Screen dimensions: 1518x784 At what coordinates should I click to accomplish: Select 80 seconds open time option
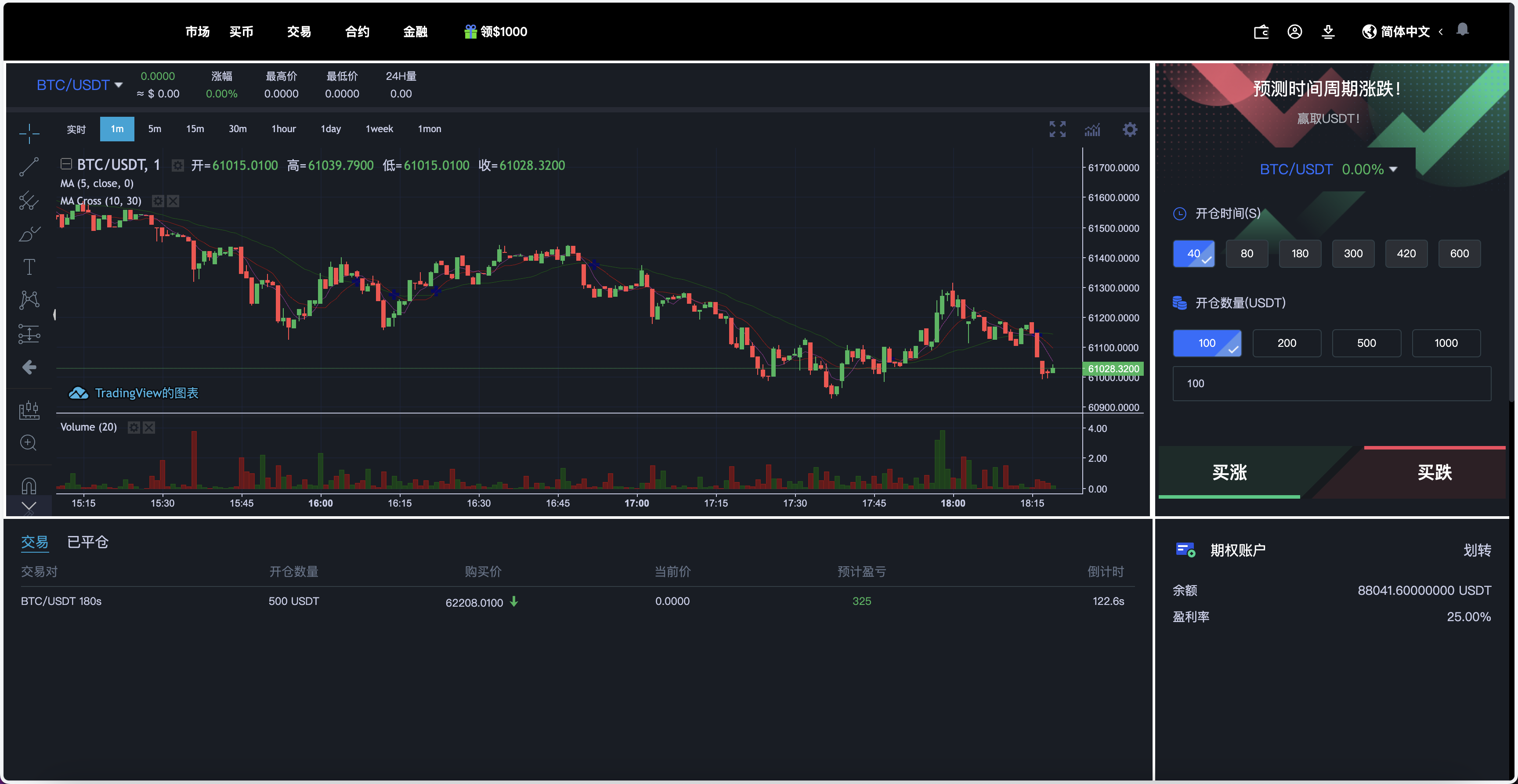point(1247,254)
